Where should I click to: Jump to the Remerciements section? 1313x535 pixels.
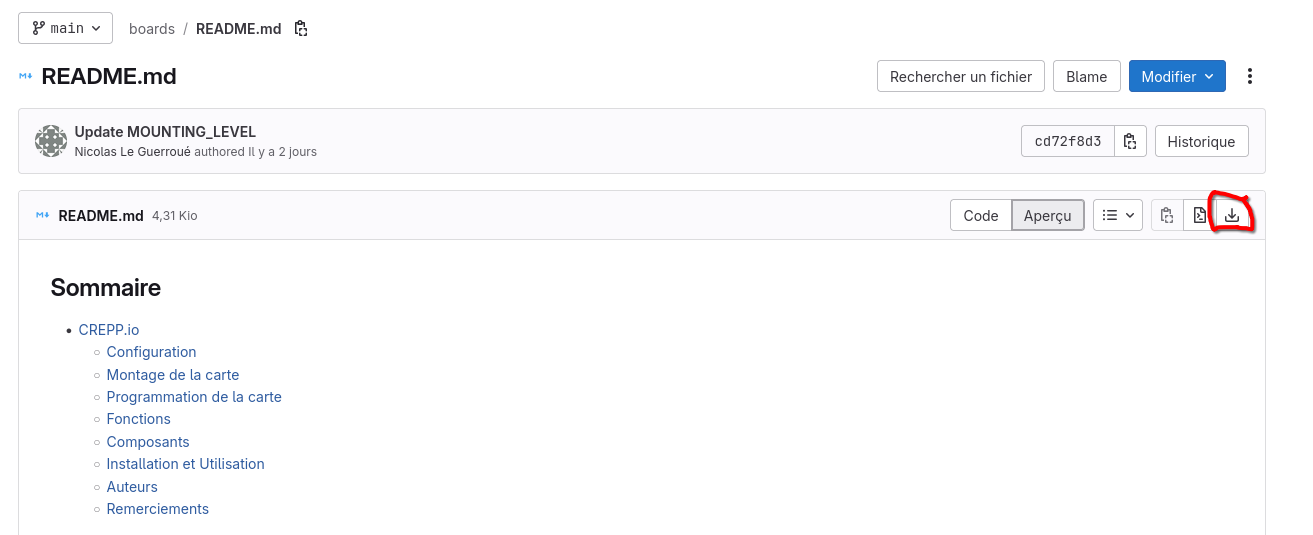point(158,509)
